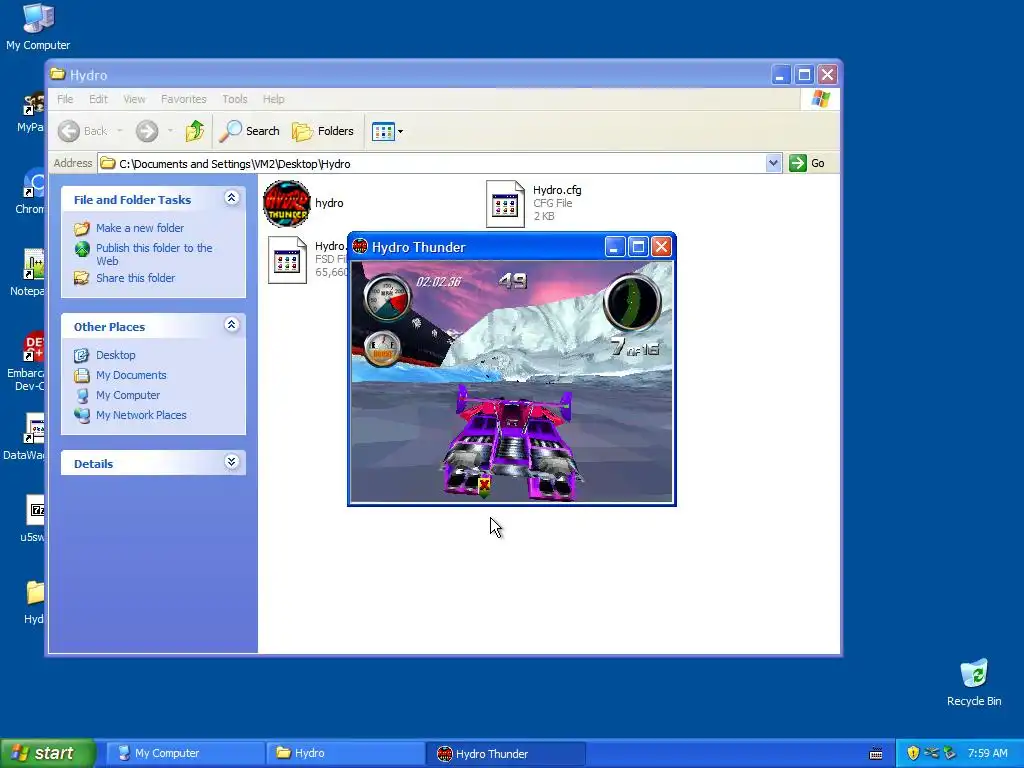This screenshot has width=1024, height=768.
Task: Toggle the Folders pane button
Action: tap(323, 131)
